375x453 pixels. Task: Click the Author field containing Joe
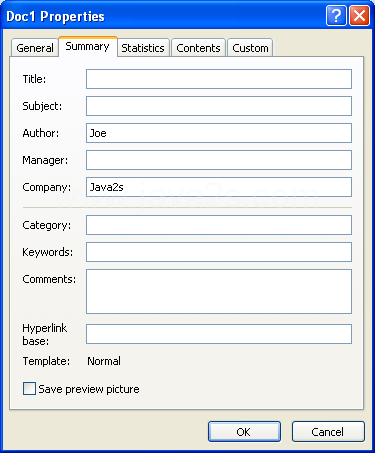tap(219, 133)
